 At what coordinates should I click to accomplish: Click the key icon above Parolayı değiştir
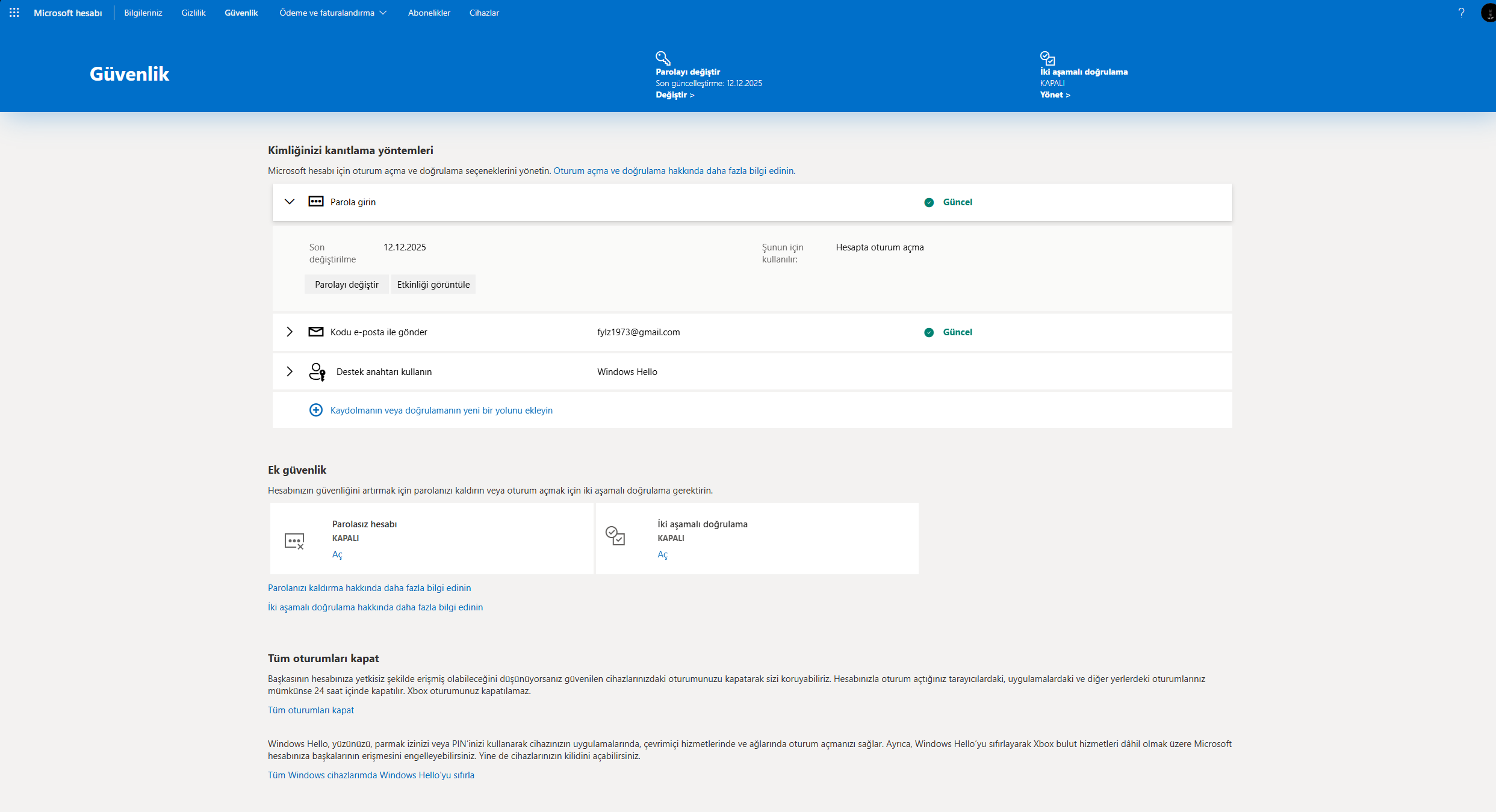point(663,58)
